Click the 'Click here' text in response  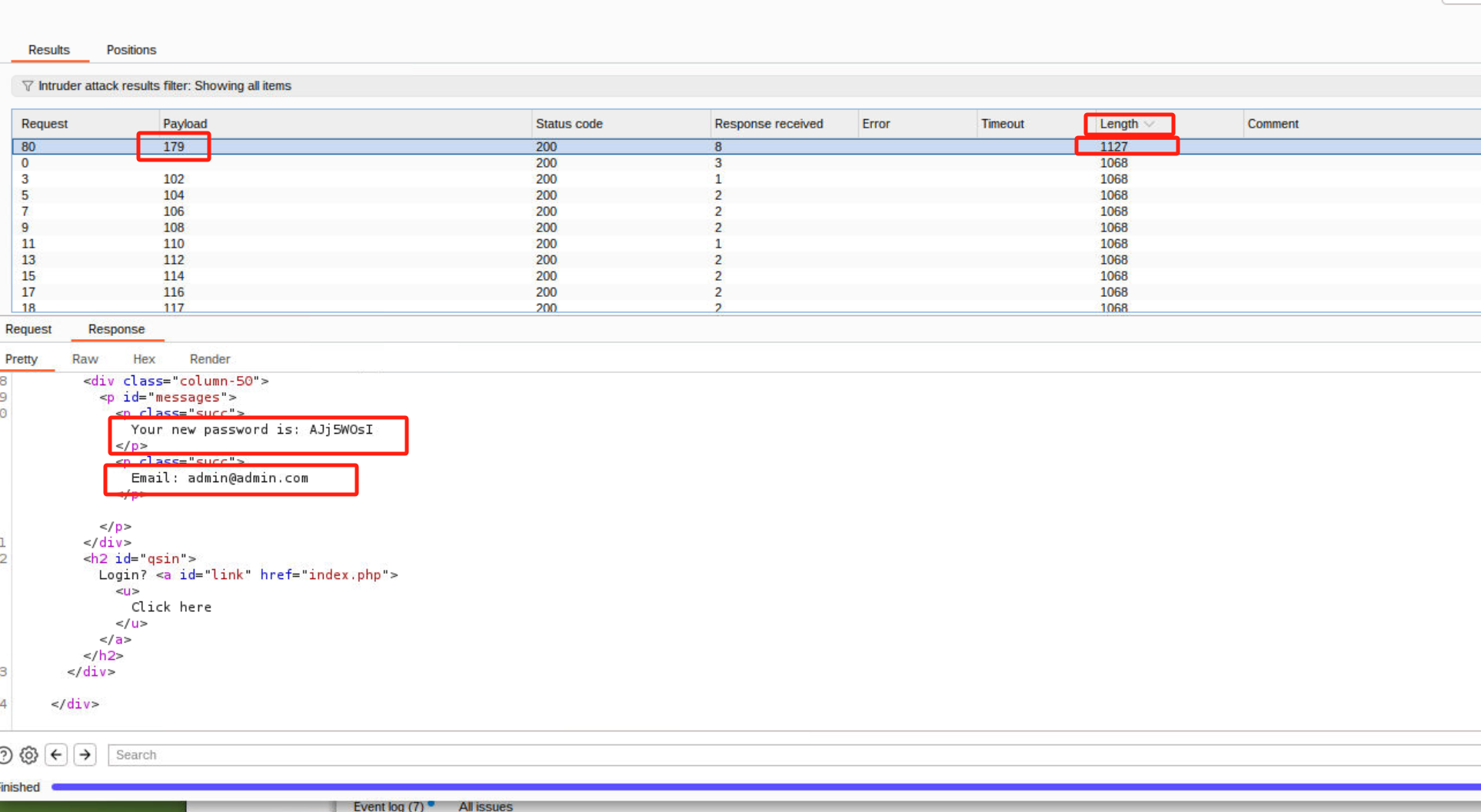(171, 607)
